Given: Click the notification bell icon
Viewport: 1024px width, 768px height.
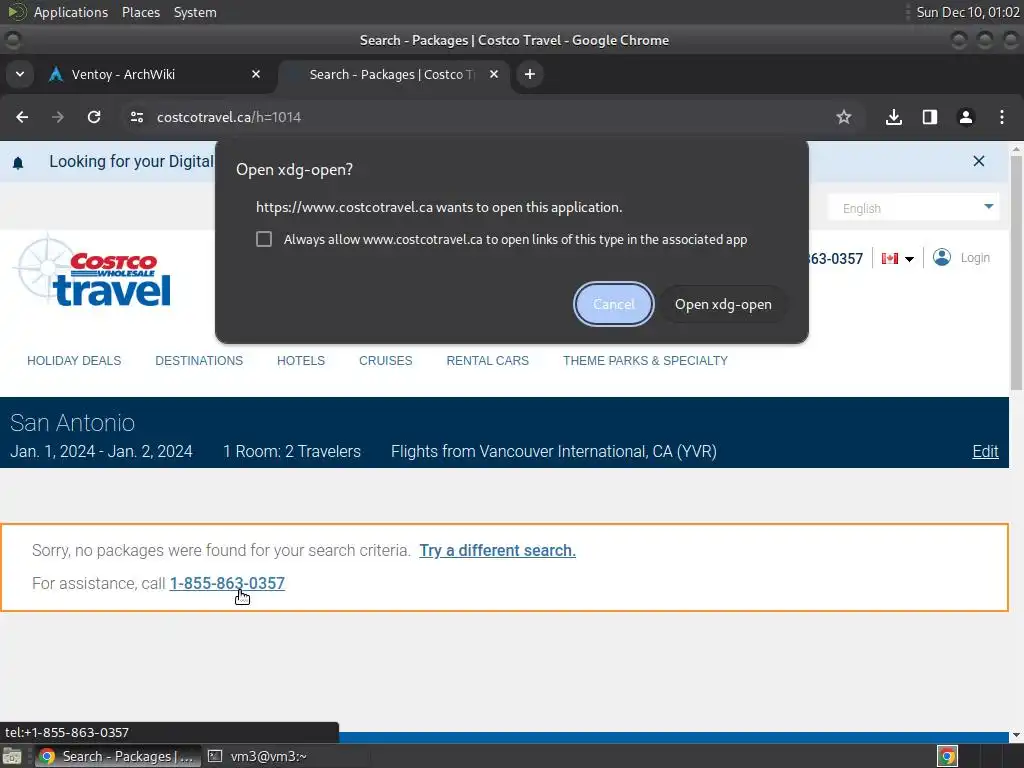Looking at the screenshot, I should [18, 163].
